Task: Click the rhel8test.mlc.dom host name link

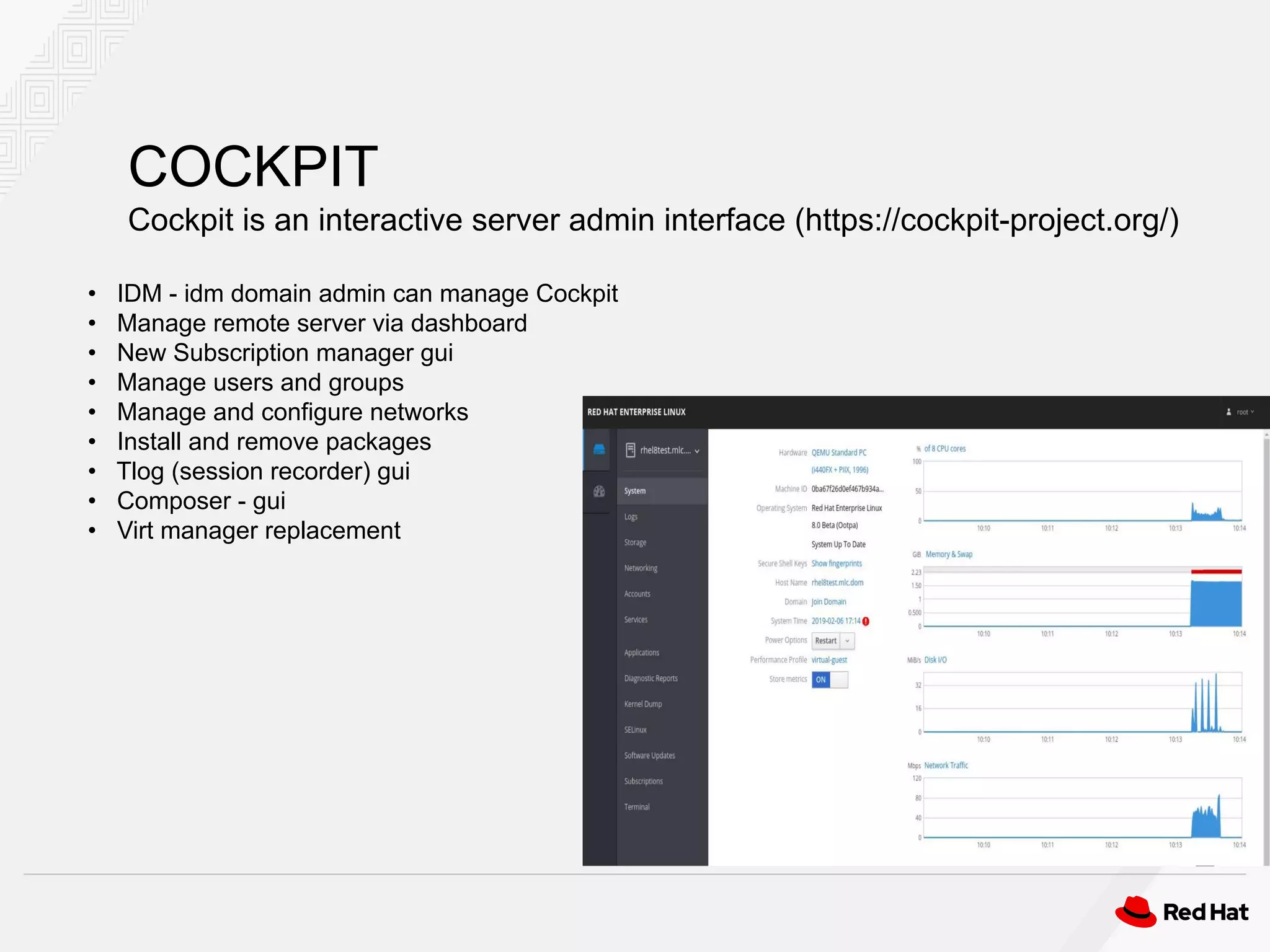Action: click(x=837, y=583)
